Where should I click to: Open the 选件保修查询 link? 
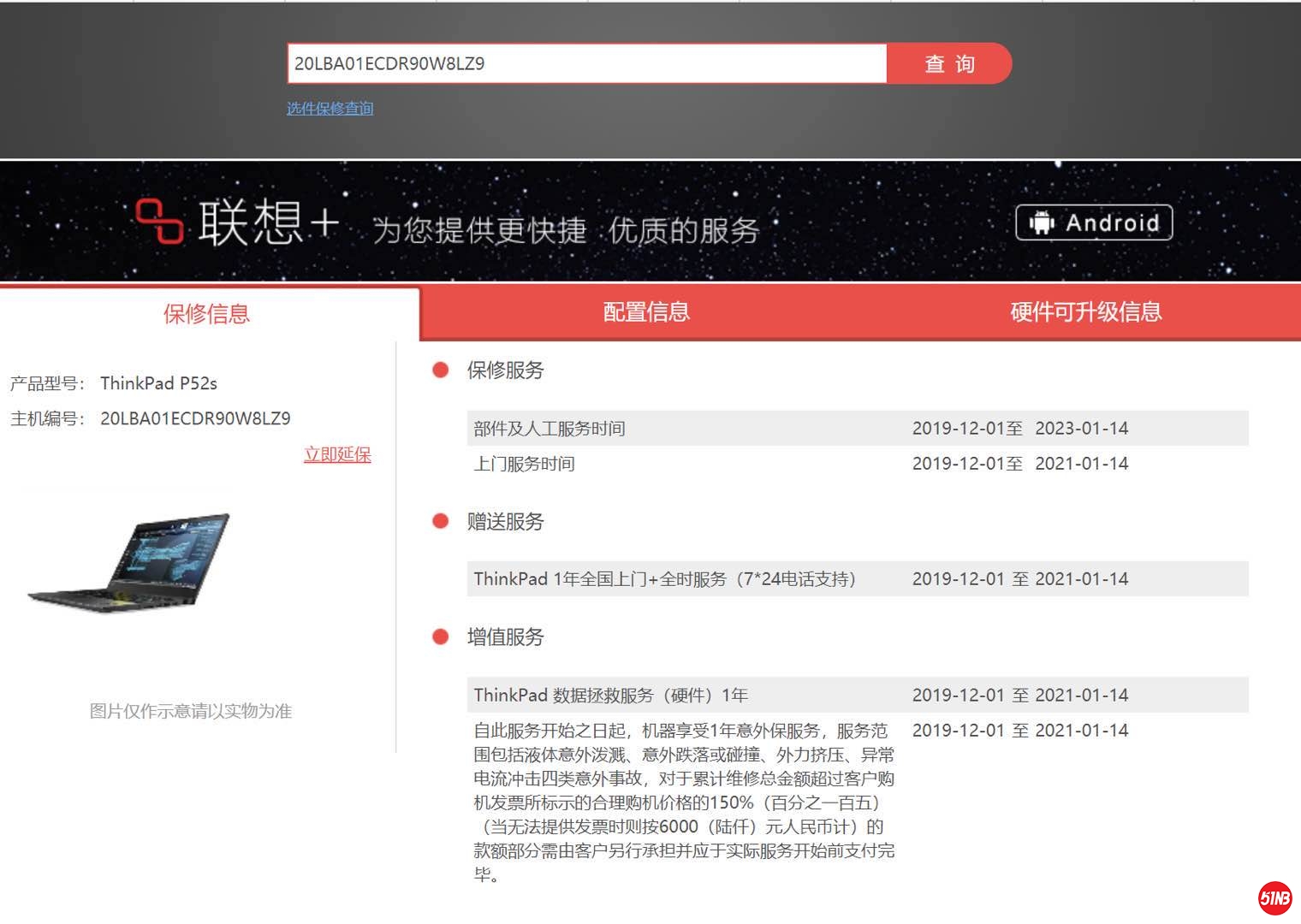pyautogui.click(x=330, y=109)
